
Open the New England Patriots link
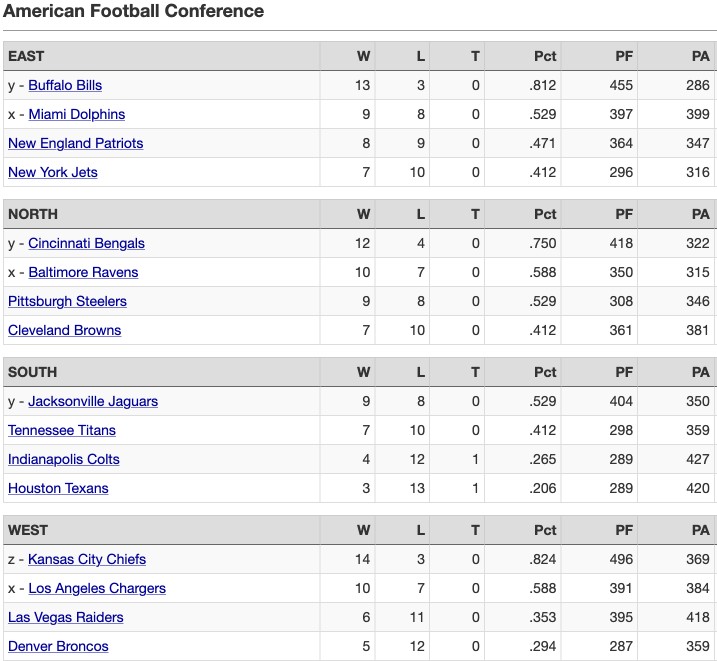coord(75,144)
